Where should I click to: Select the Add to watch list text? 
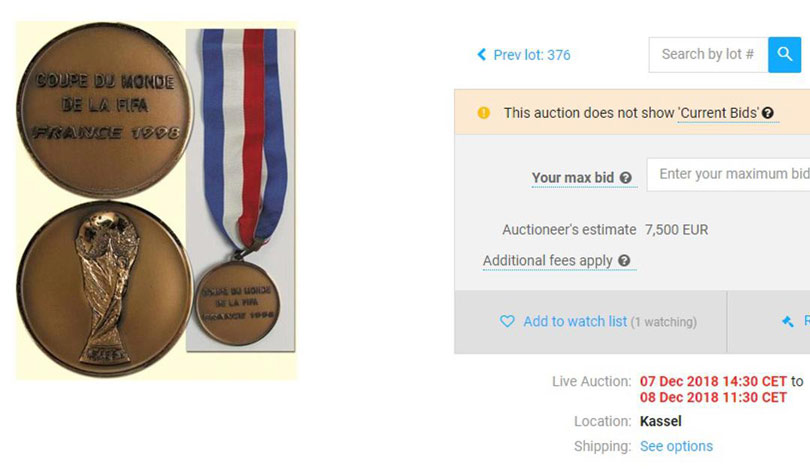point(575,322)
